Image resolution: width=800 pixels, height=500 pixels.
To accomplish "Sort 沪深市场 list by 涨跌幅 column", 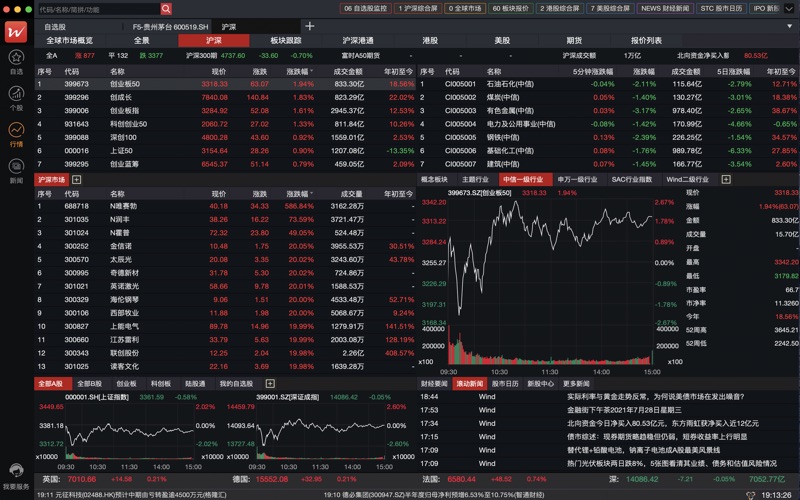I will coord(299,194).
